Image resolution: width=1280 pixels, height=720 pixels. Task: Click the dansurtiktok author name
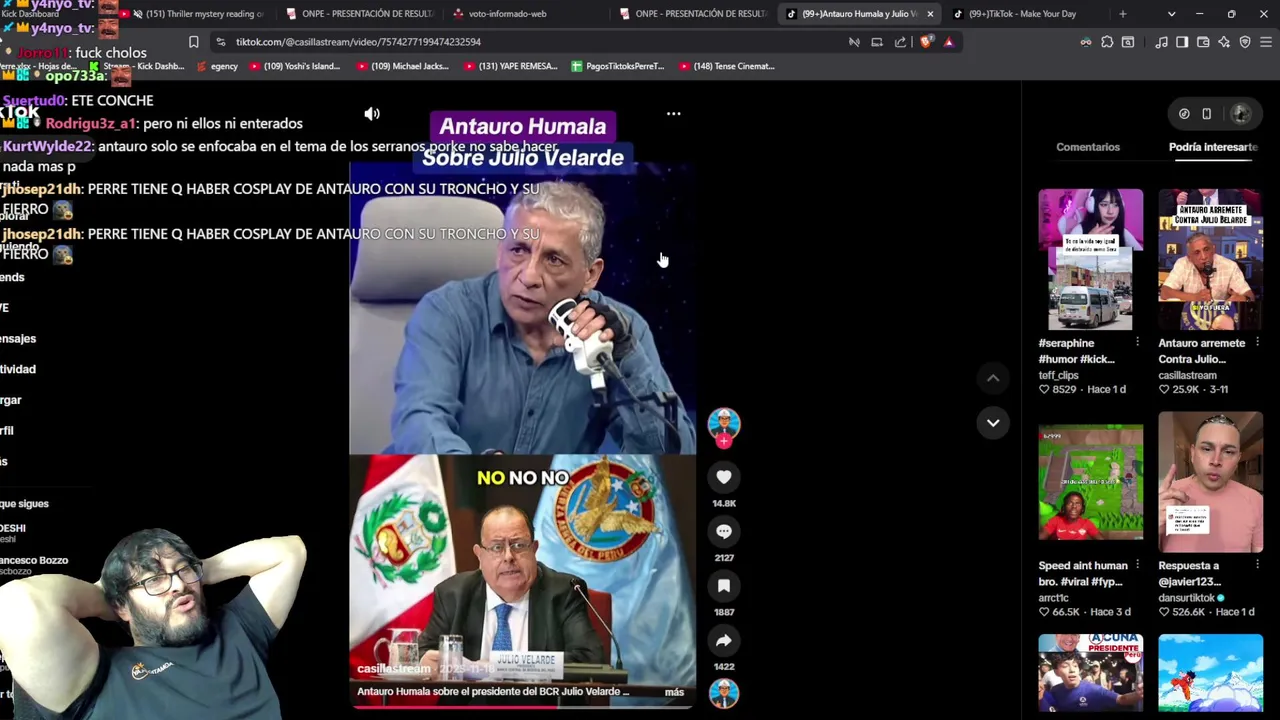pyautogui.click(x=1186, y=598)
